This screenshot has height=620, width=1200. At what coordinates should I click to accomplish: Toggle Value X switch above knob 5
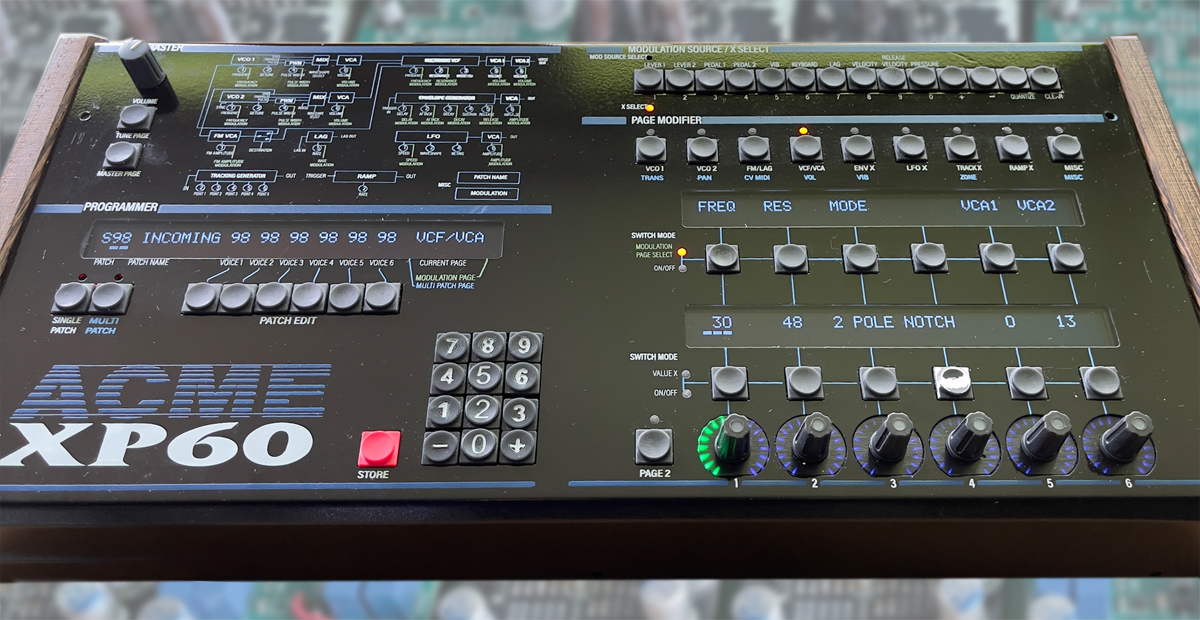point(1026,381)
